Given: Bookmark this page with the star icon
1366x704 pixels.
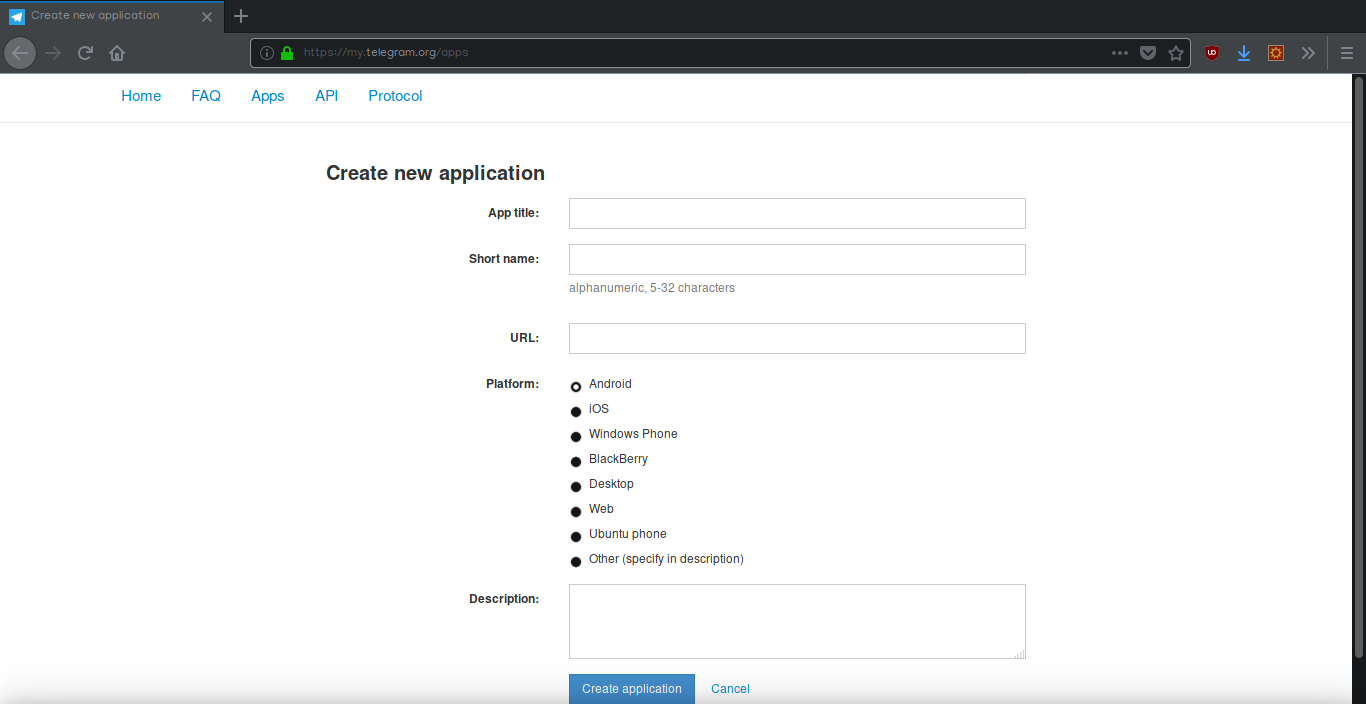Looking at the screenshot, I should [x=1175, y=52].
